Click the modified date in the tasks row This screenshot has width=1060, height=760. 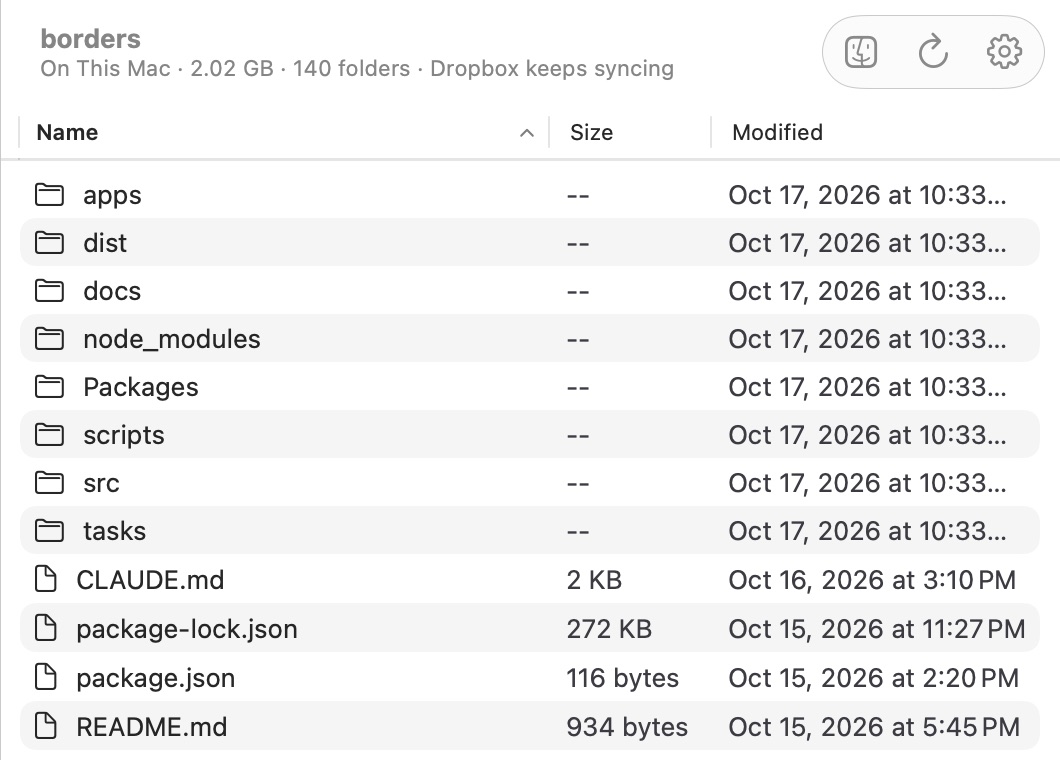(x=867, y=531)
